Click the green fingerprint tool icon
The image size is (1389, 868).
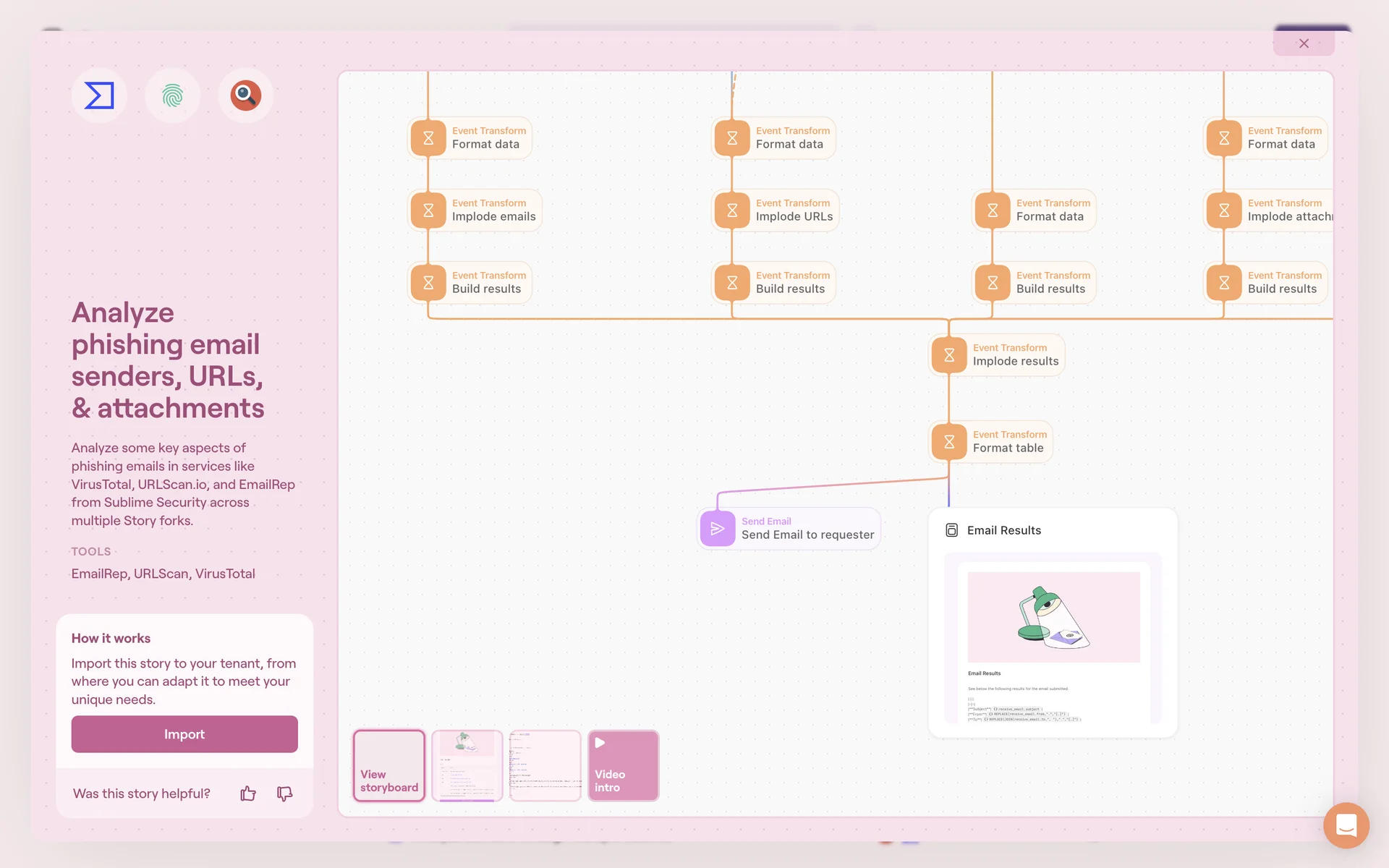(x=172, y=95)
